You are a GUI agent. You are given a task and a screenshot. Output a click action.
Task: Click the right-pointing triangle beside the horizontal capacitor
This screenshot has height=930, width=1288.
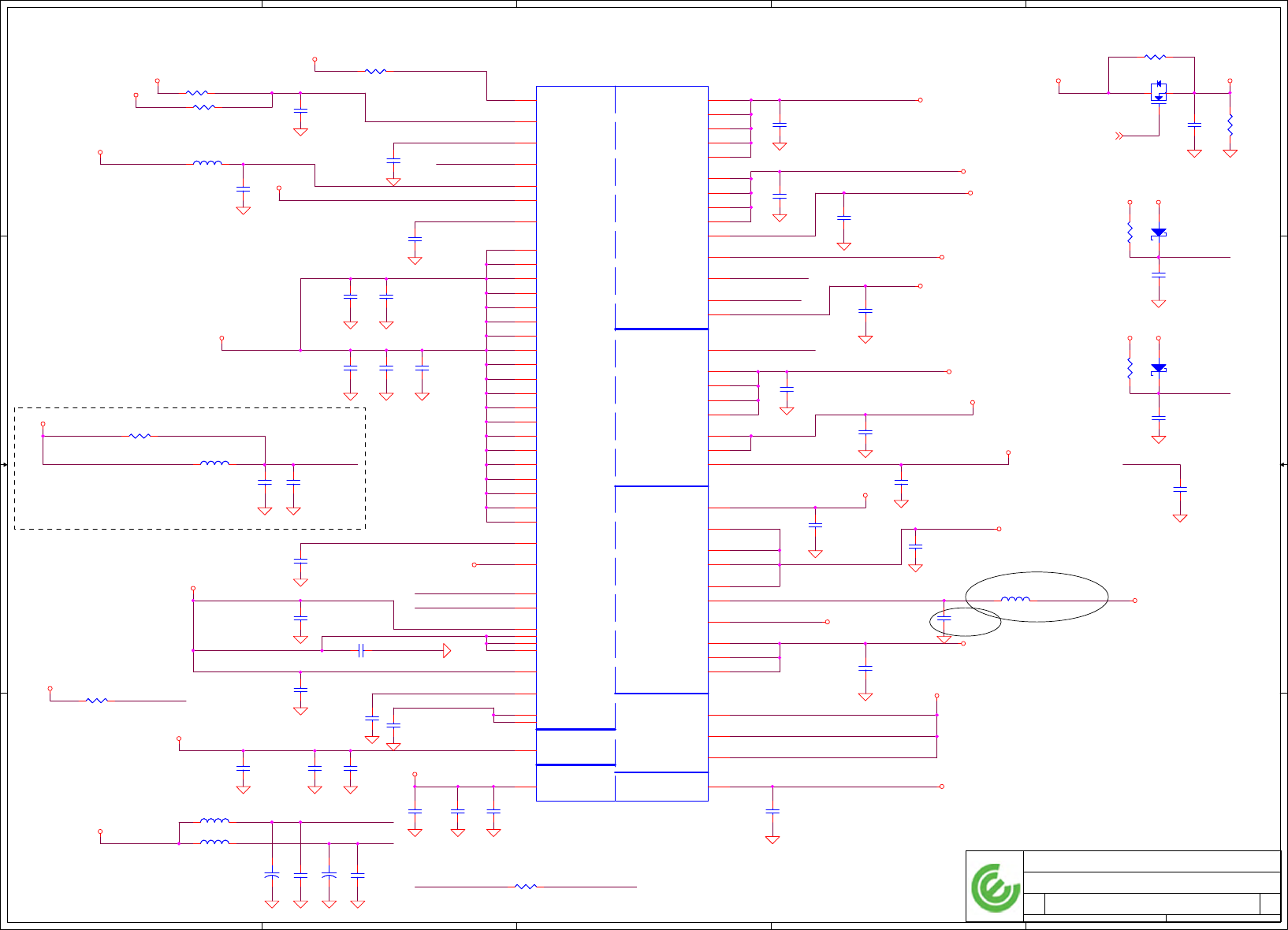click(x=447, y=650)
